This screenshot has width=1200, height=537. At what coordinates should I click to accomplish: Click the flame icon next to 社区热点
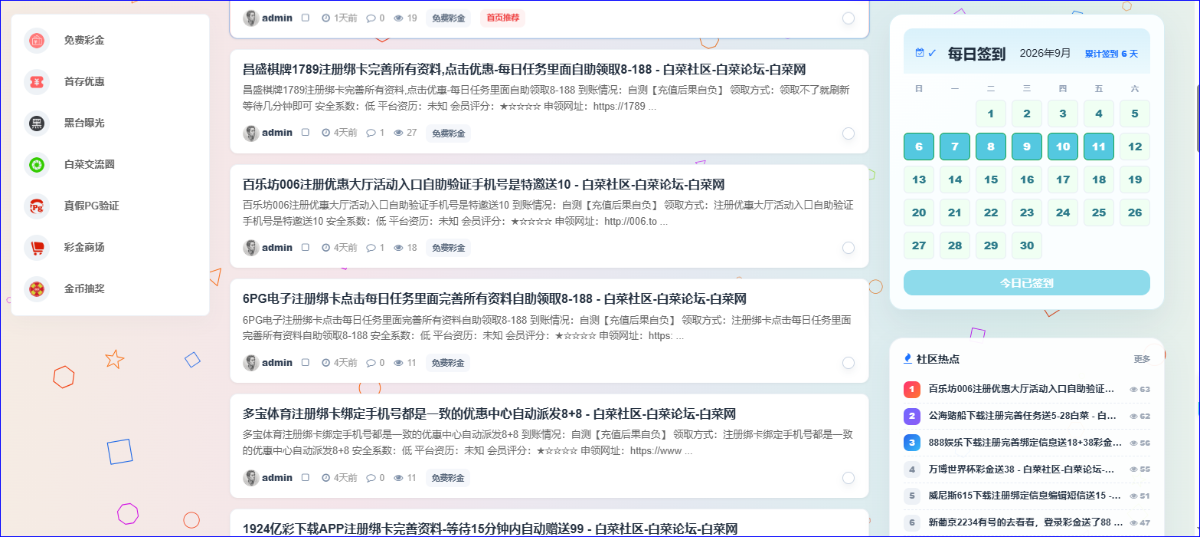908,358
